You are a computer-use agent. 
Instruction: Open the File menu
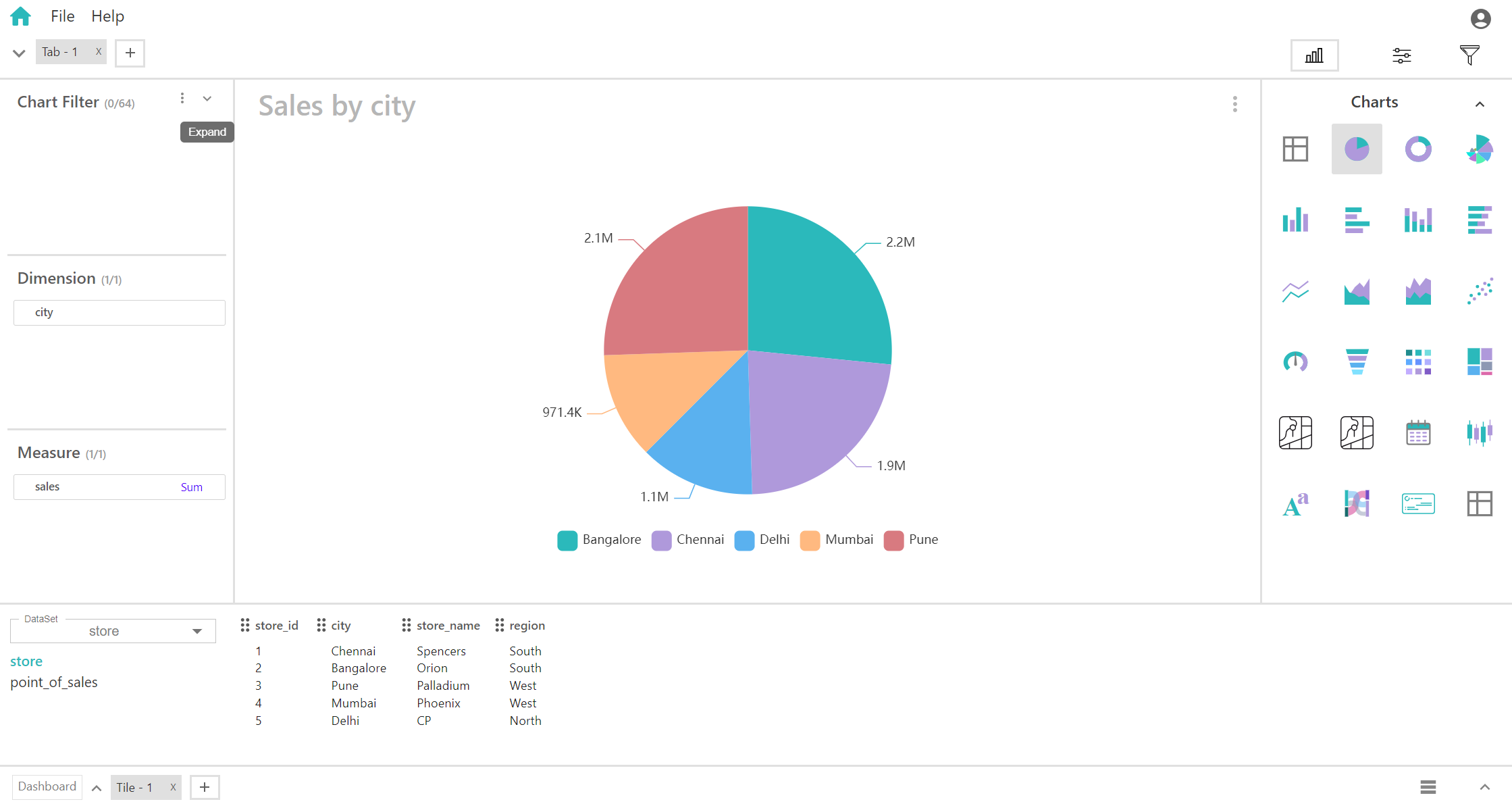(x=62, y=16)
